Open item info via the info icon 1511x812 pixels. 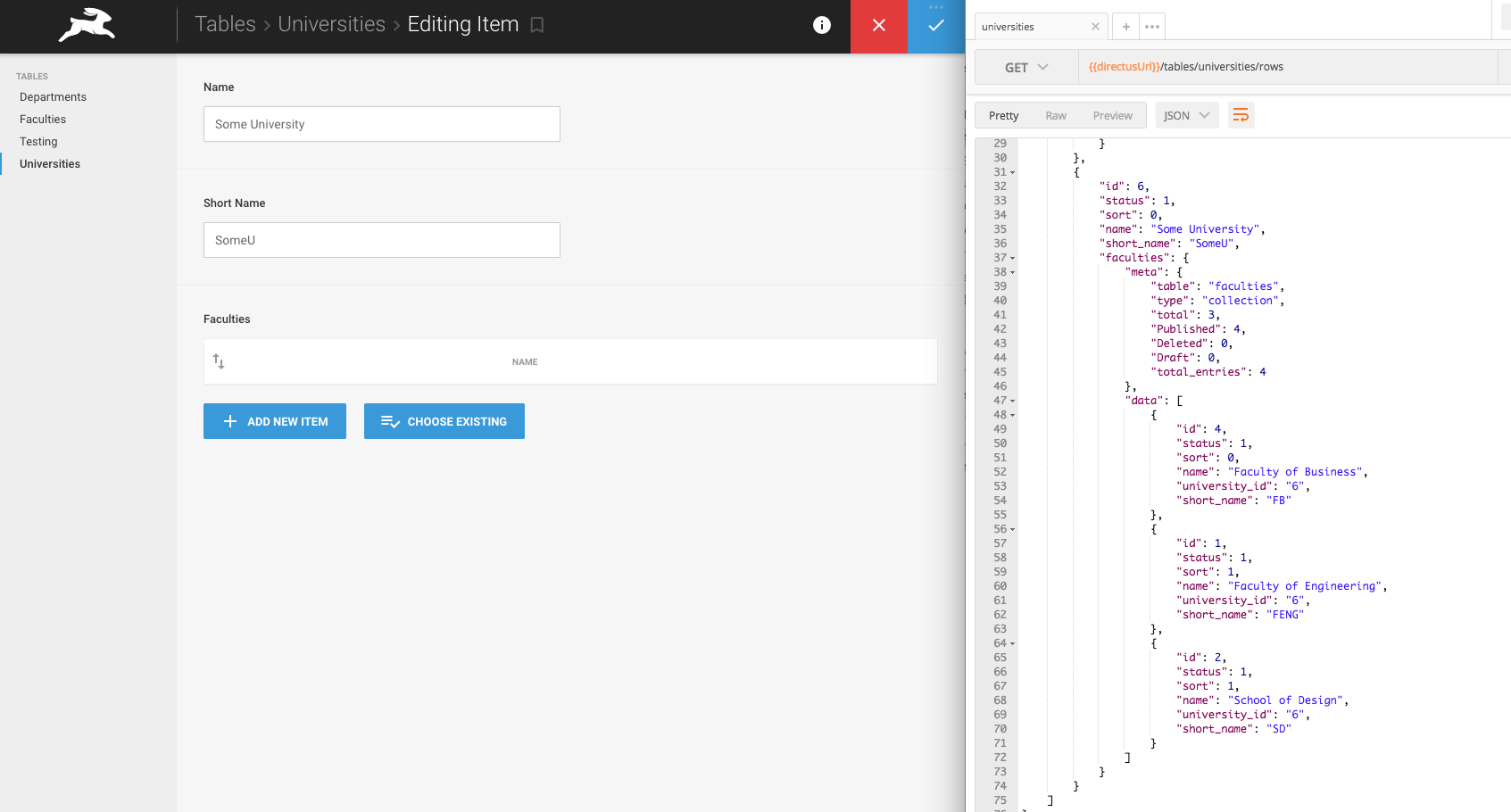pos(821,25)
